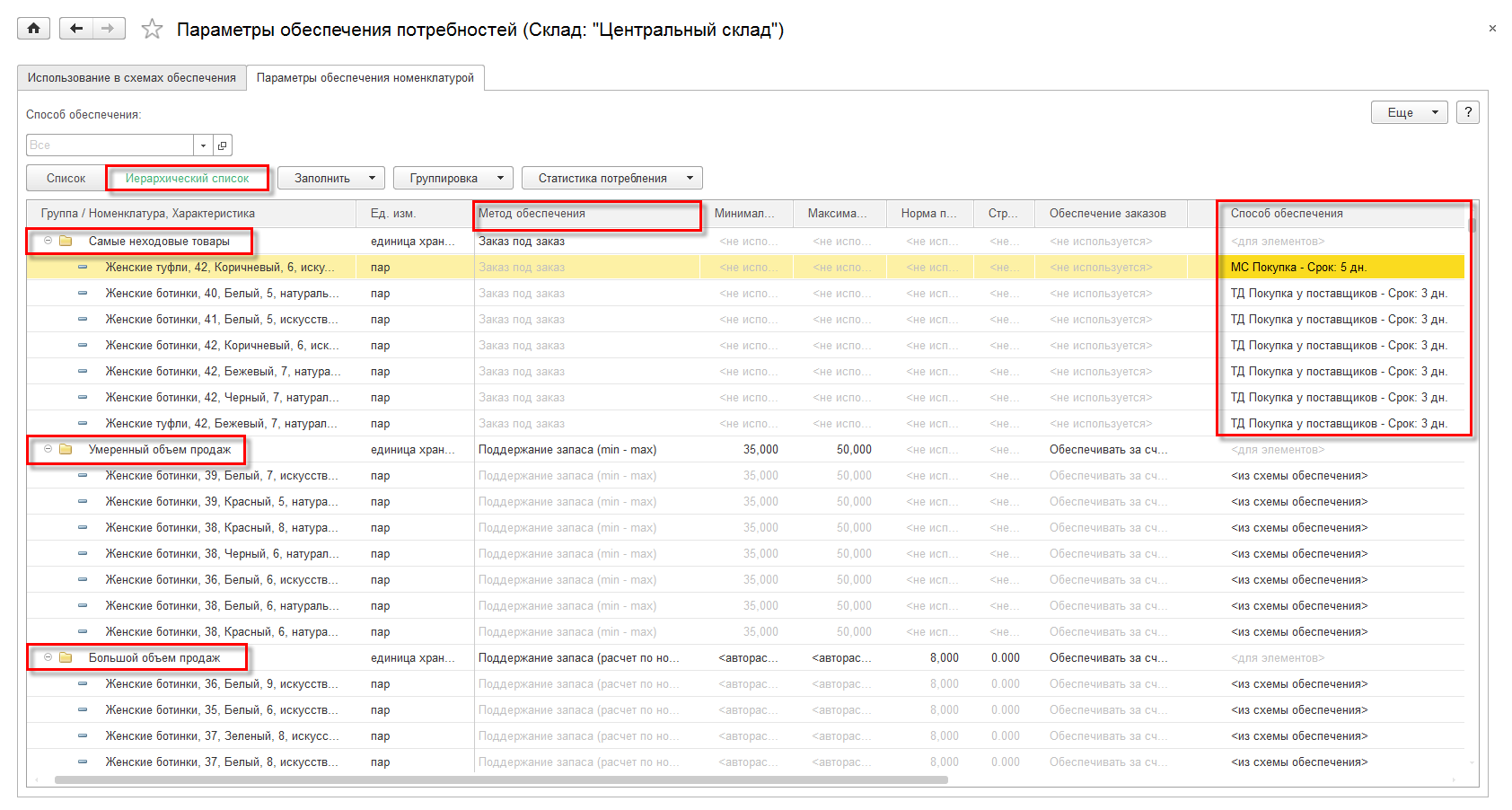Click the Home icon button

(33, 29)
